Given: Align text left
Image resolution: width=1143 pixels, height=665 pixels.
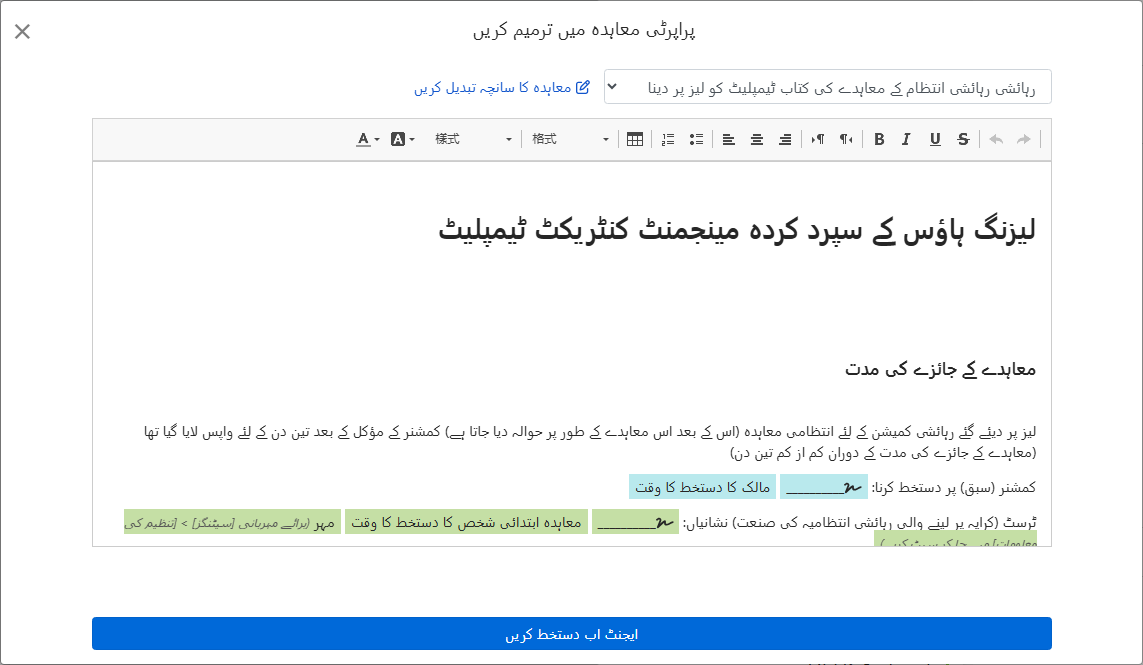Looking at the screenshot, I should (728, 139).
